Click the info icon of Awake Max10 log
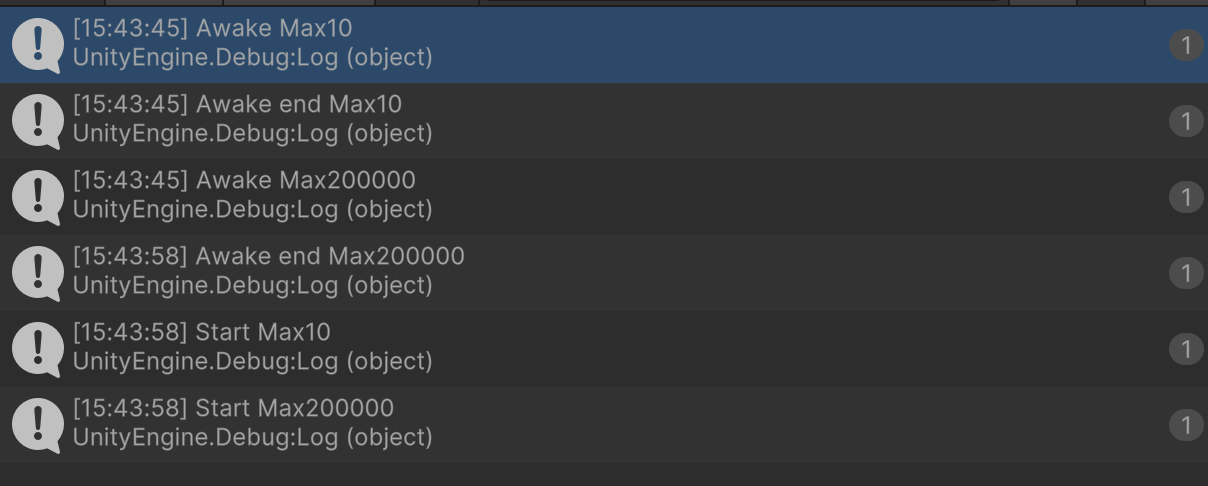The height and width of the screenshot is (486, 1208). pos(37,45)
